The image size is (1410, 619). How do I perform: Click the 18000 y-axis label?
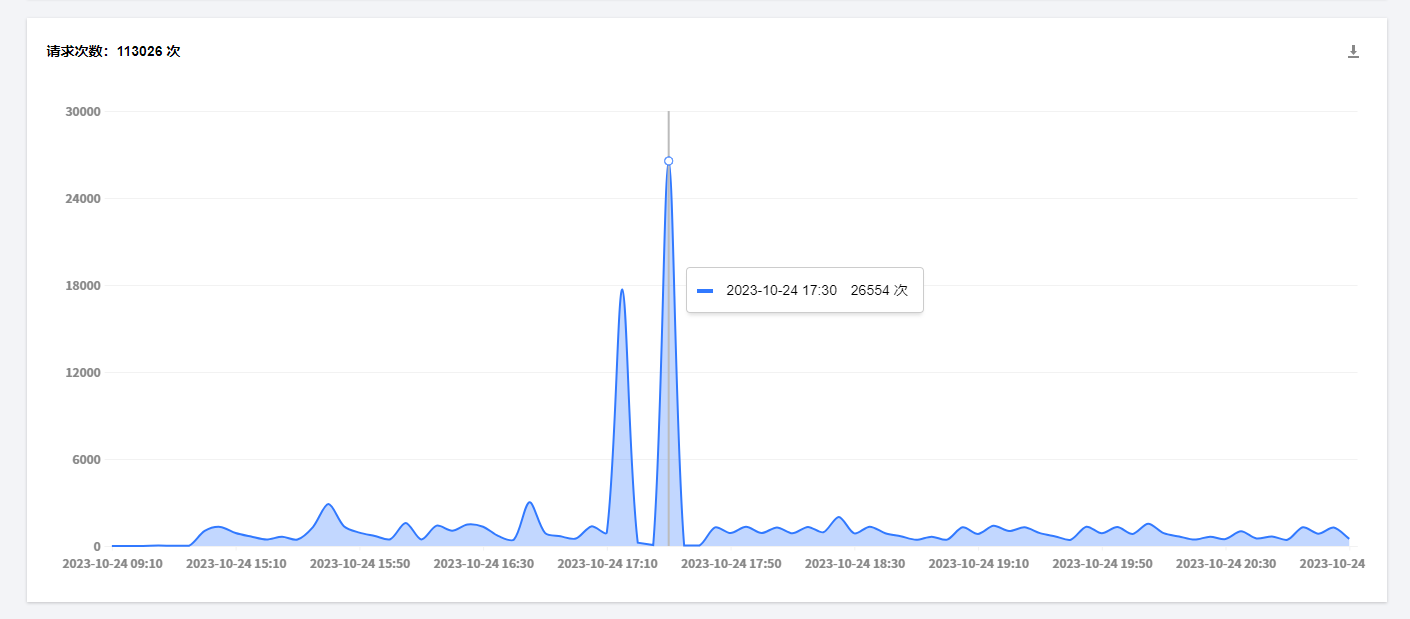(83, 286)
